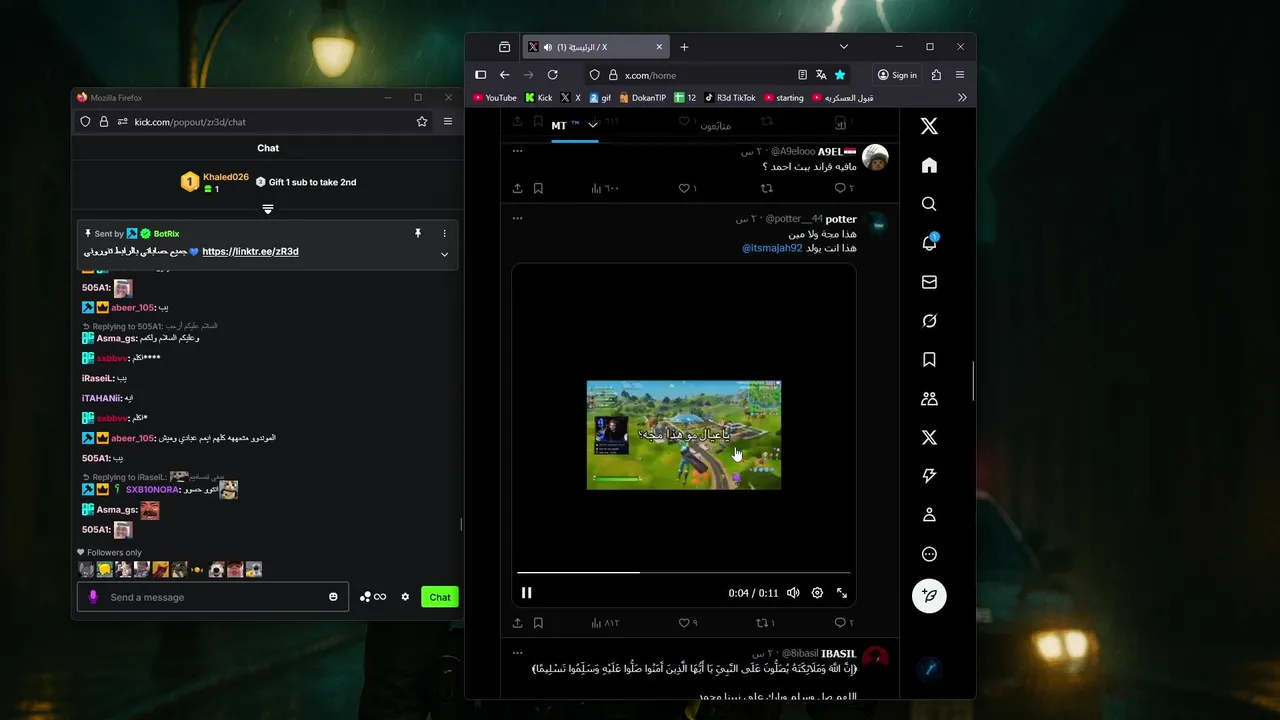This screenshot has height=720, width=1280.
Task: Select the X home browser tab
Action: coord(595,47)
